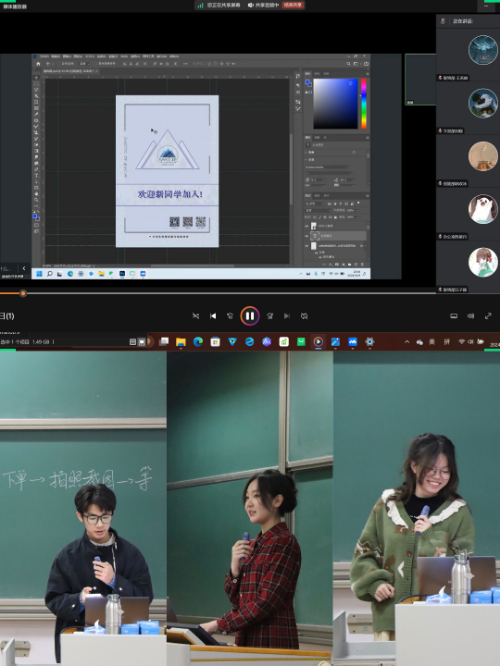Open the search icon in the shared-screen taskbar
Screen dimensions: 500x666
point(49,274)
